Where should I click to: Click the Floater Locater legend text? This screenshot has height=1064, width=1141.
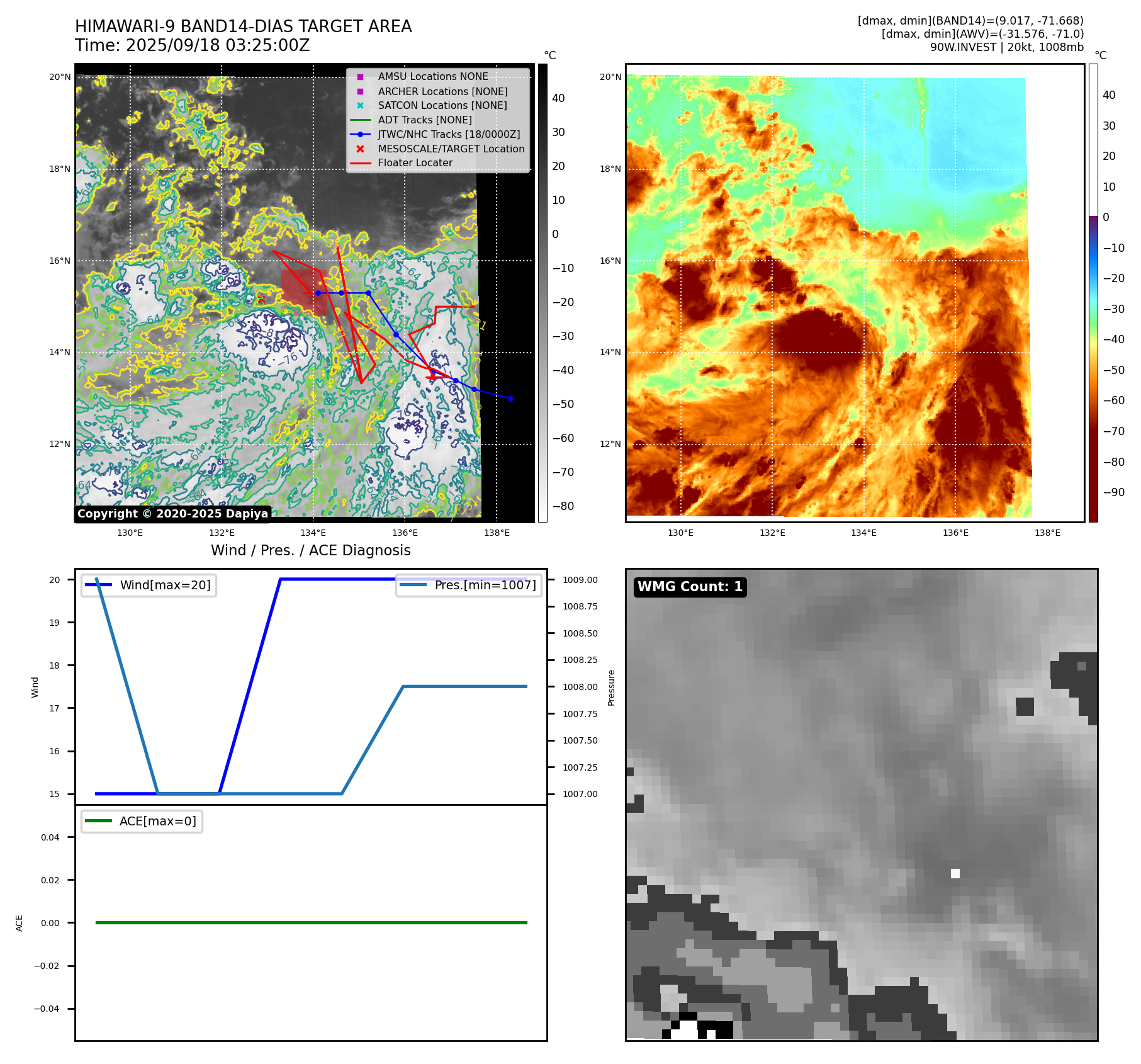[415, 163]
